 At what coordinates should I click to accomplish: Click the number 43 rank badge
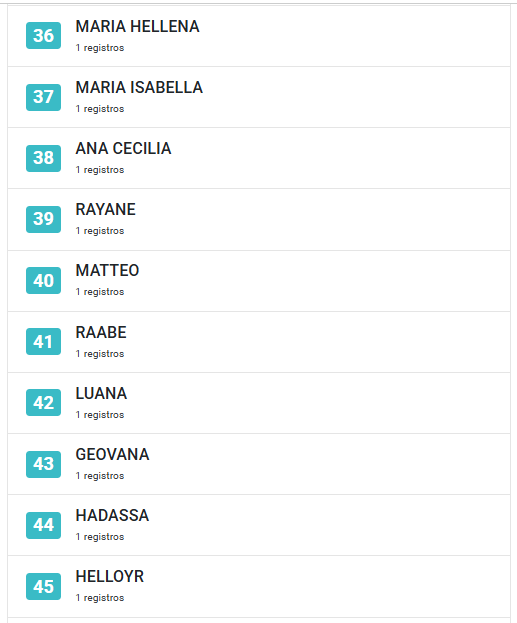point(43,464)
